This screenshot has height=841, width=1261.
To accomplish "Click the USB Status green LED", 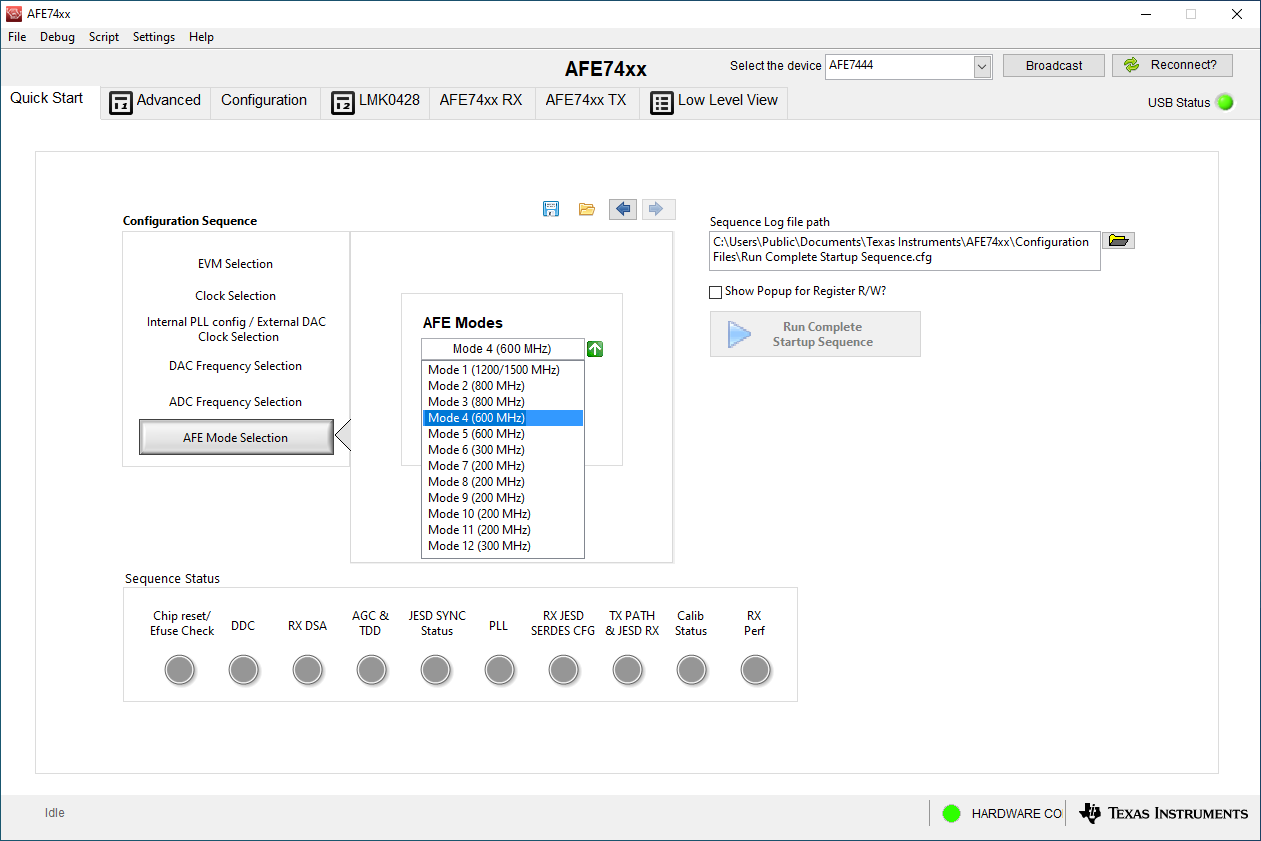I will (1225, 102).
